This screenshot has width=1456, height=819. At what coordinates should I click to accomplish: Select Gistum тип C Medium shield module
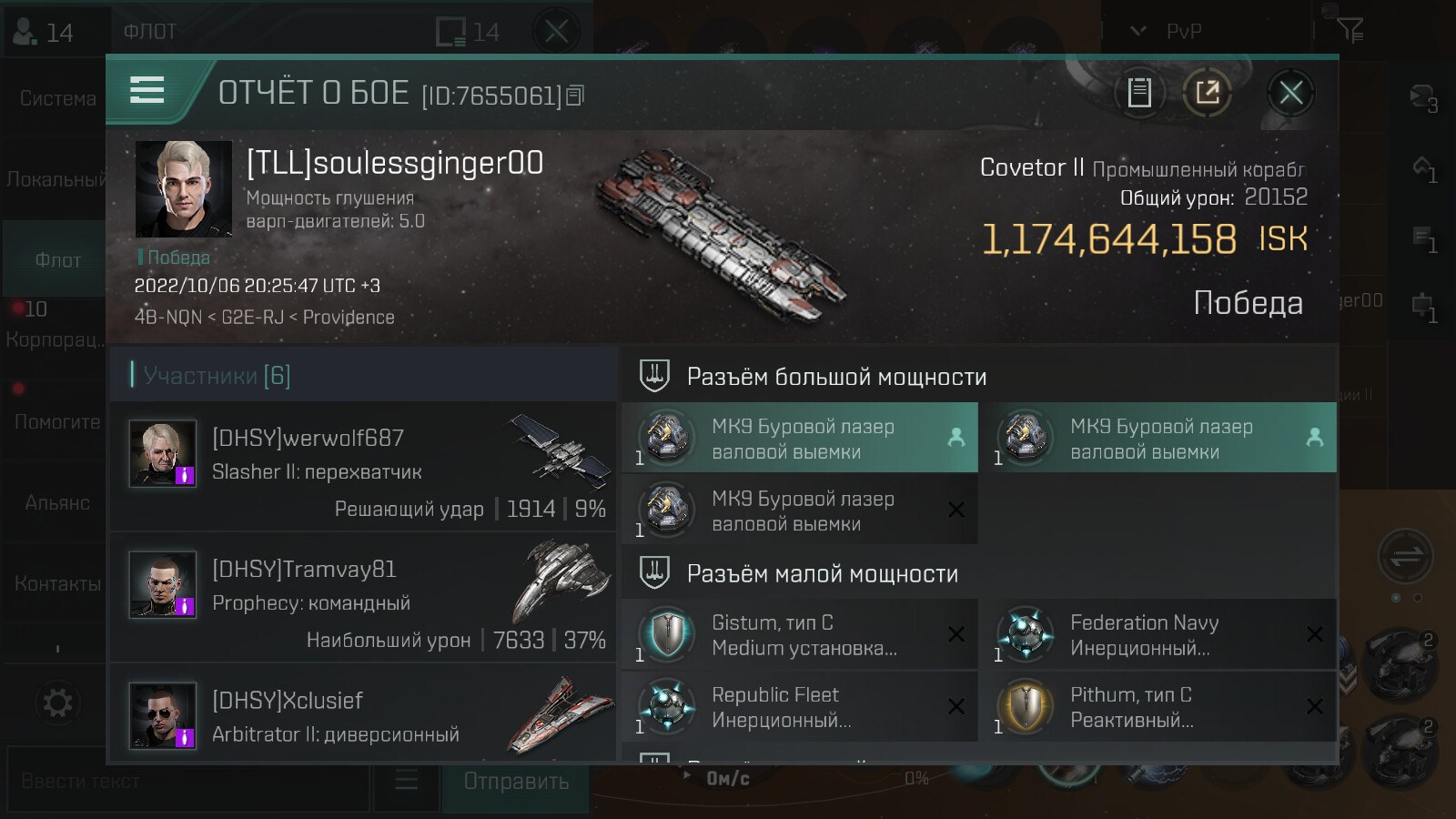(800, 634)
